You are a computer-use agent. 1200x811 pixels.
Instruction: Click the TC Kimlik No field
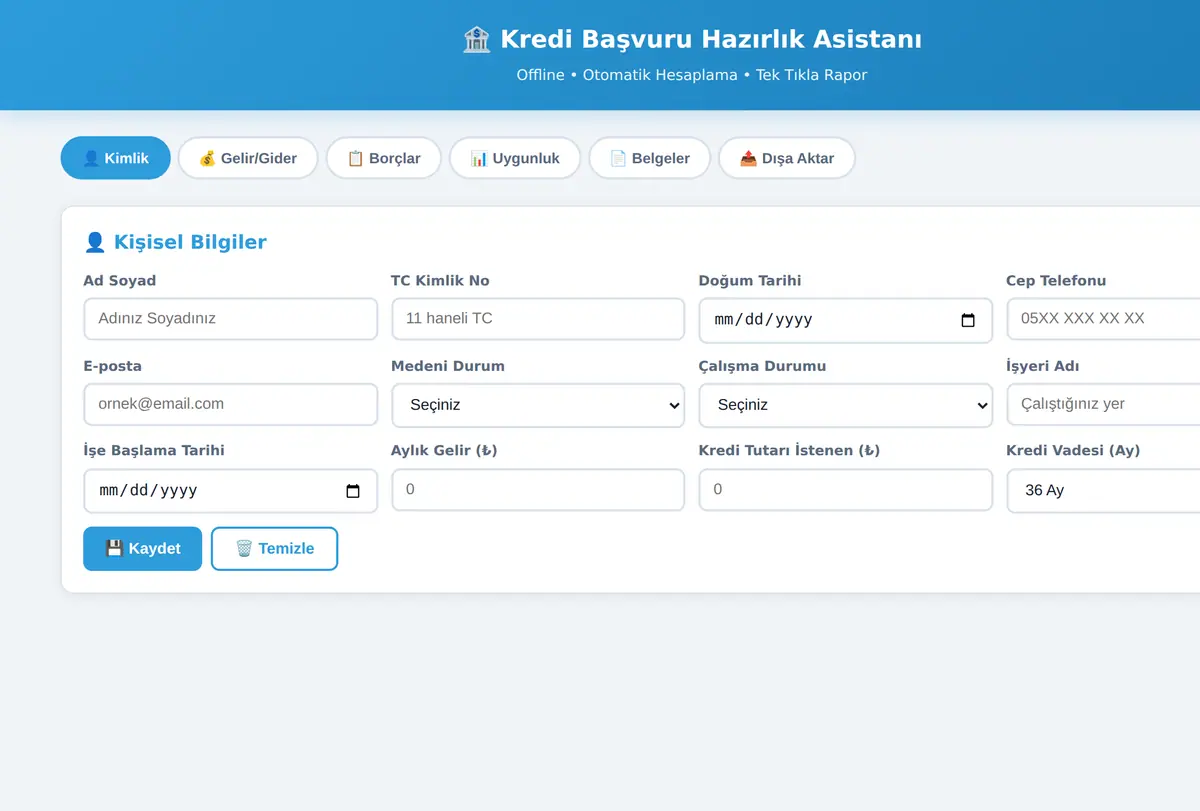pos(538,319)
